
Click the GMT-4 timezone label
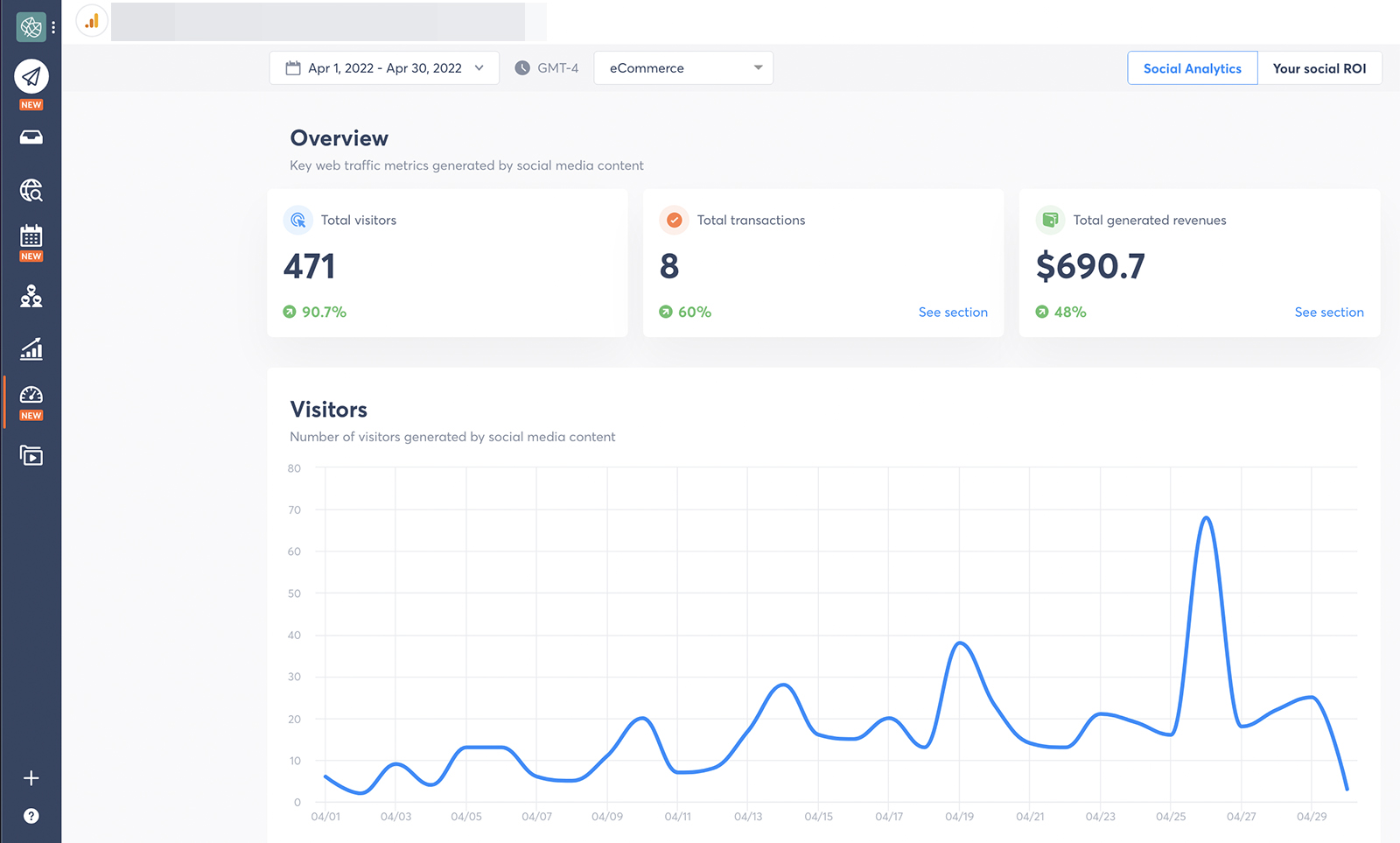click(558, 68)
